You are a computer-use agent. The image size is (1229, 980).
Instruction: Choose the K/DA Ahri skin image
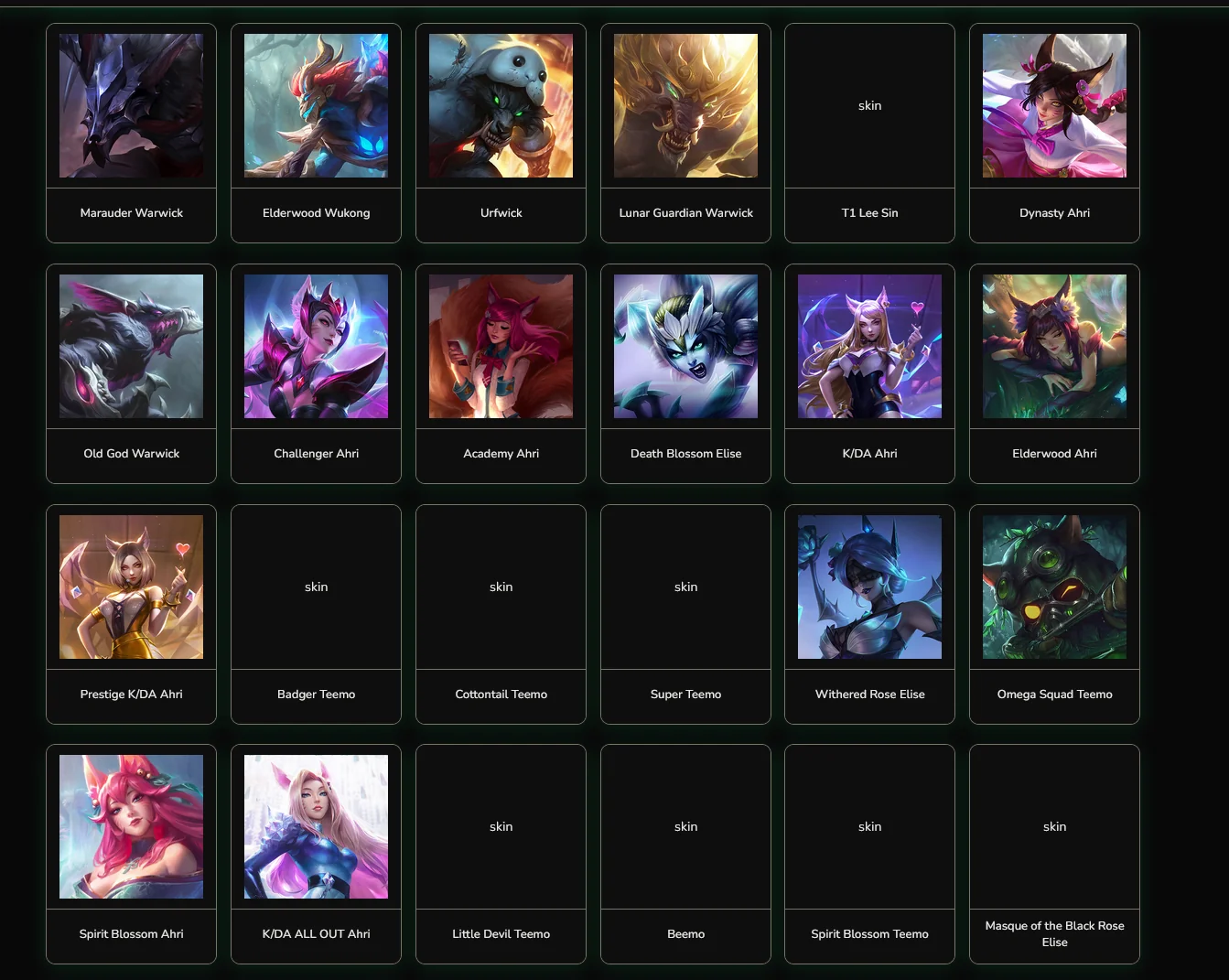pos(869,347)
